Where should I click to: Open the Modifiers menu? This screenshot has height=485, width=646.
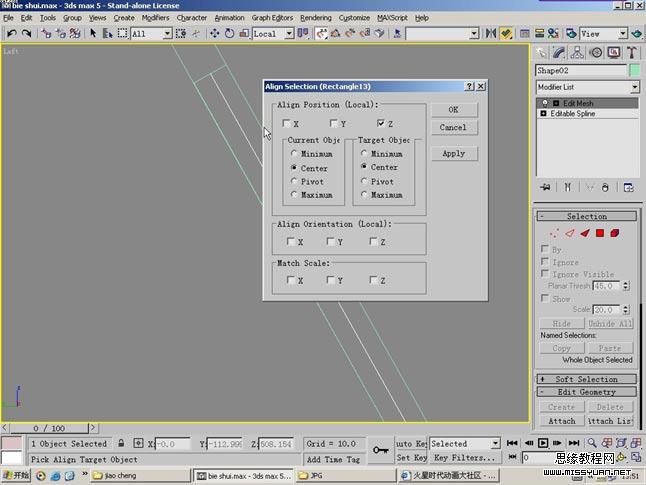155,18
